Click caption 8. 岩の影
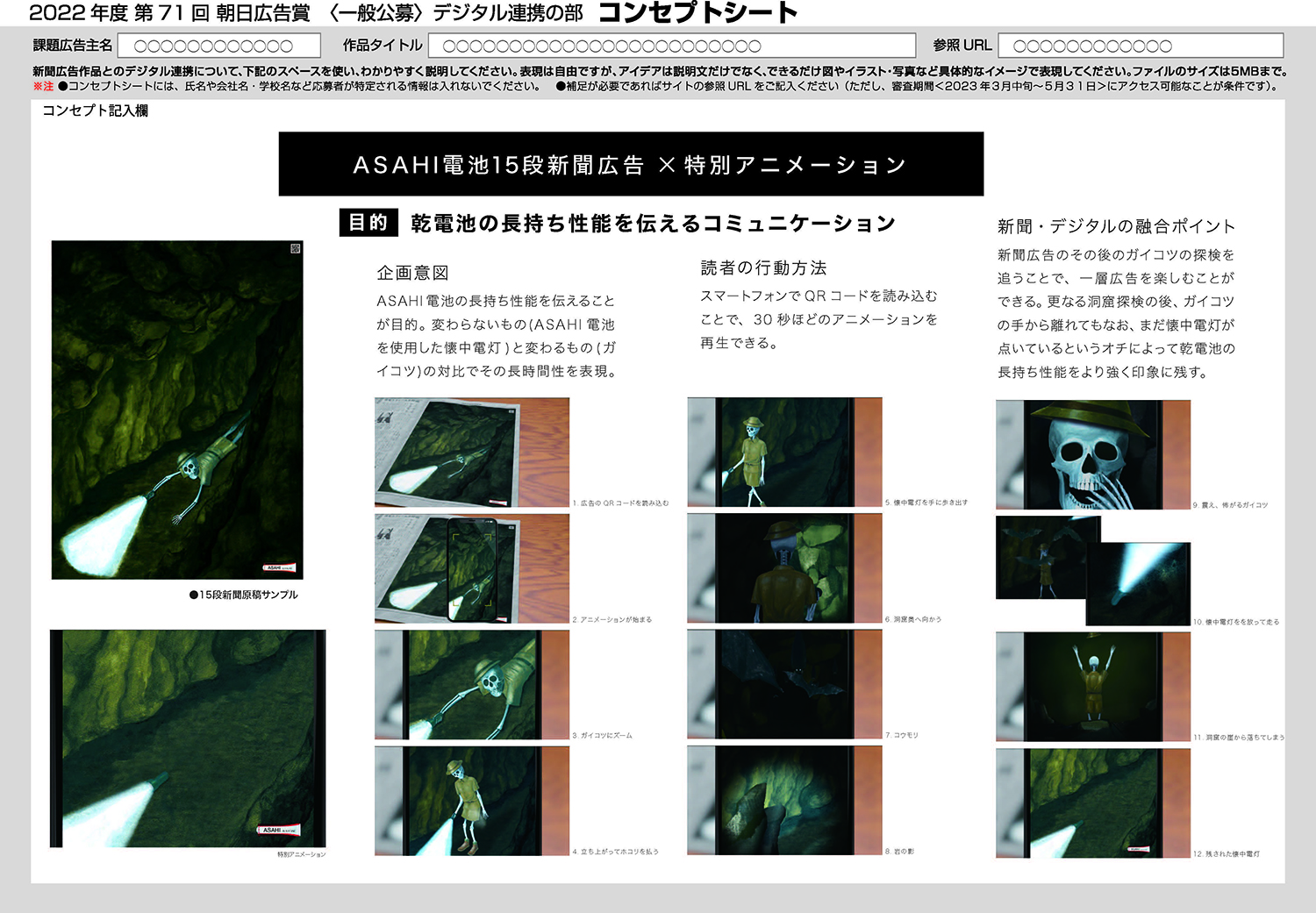Screen dimensions: 1316x913 click(x=899, y=852)
